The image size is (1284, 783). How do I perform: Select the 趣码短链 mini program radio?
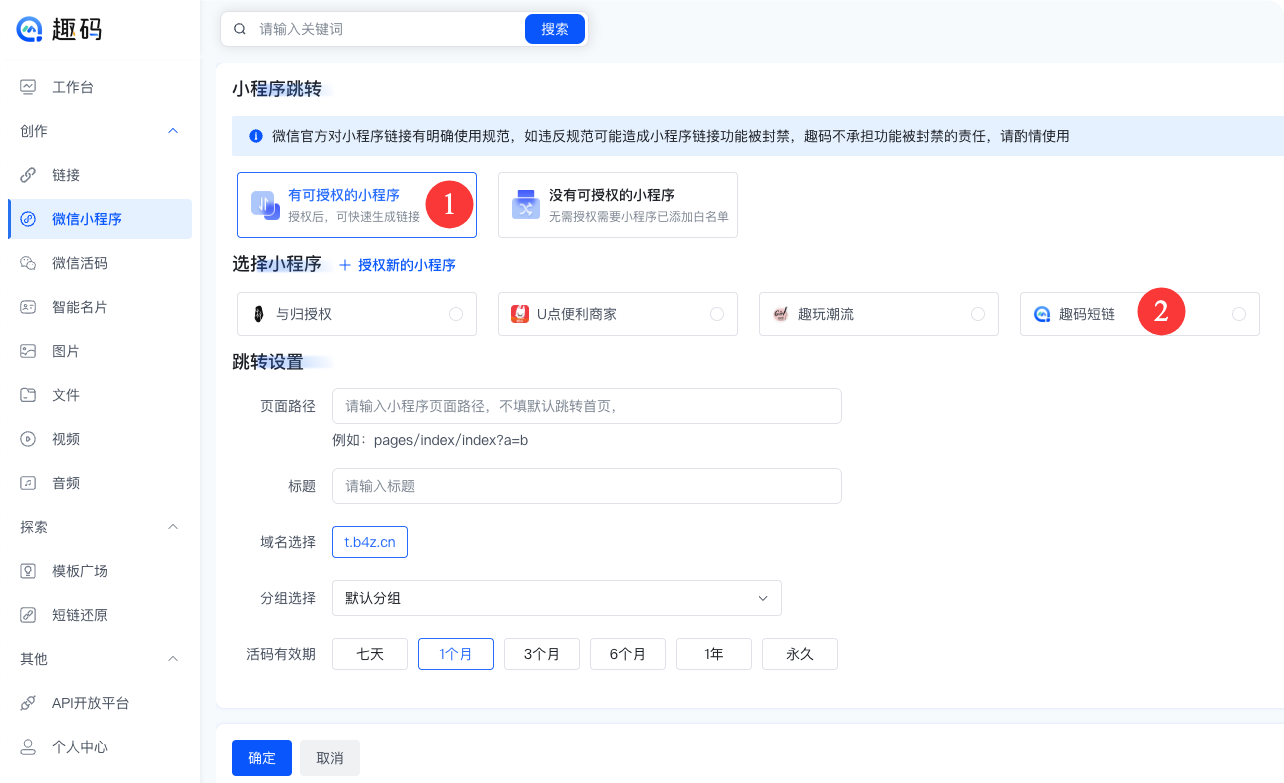1238,313
